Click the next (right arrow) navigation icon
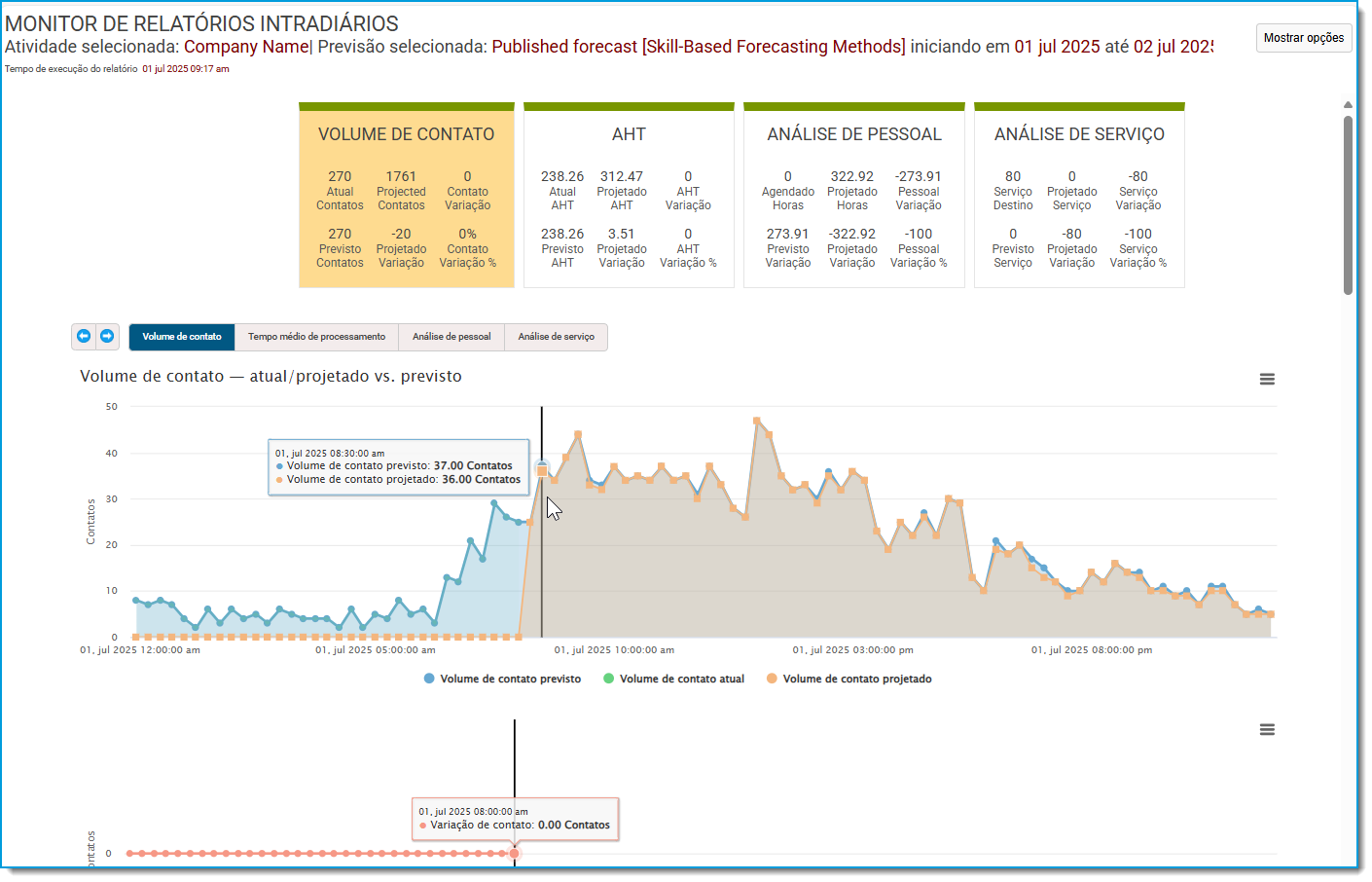 point(107,336)
